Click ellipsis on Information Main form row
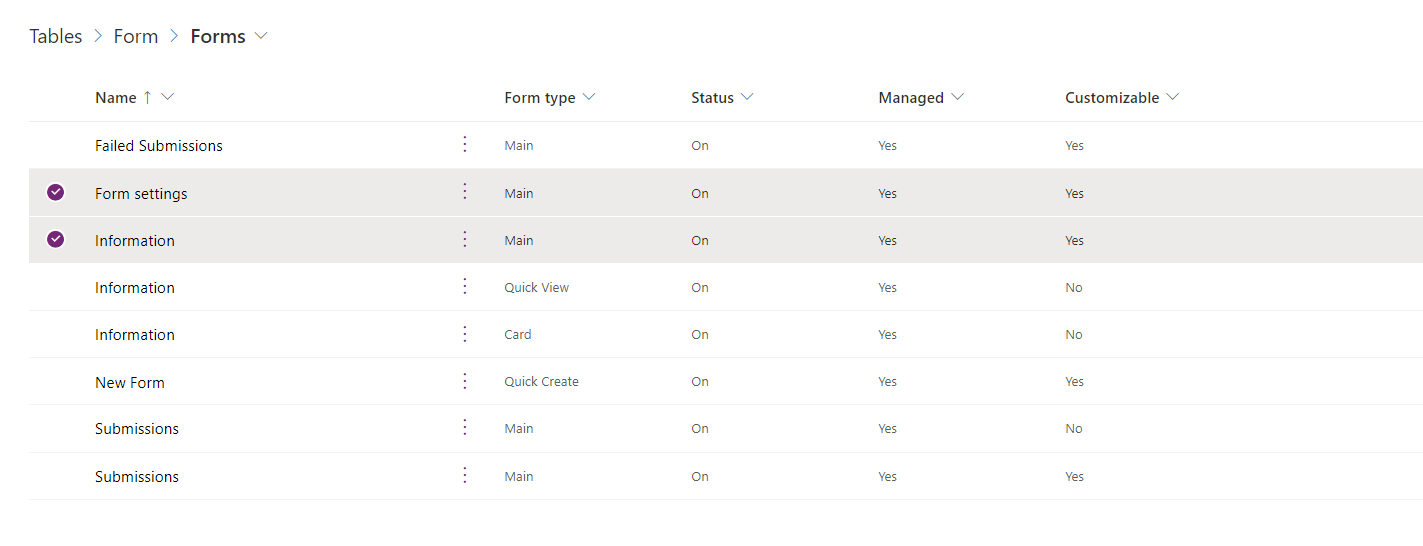The image size is (1423, 546). coord(464,240)
